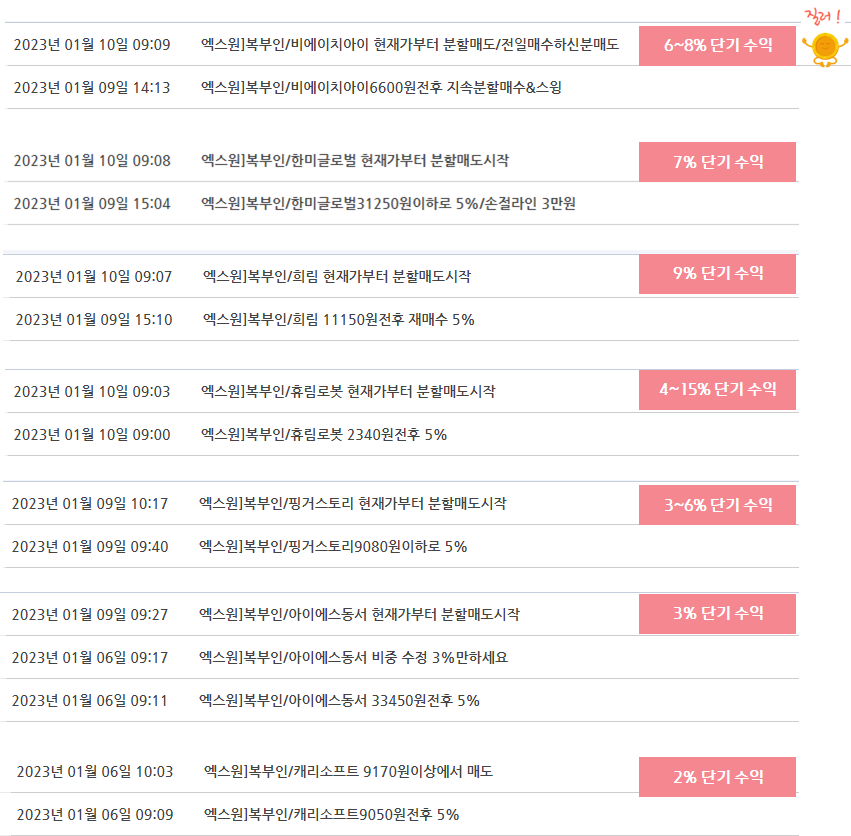Click the 7% 단기 수익 badge

pyautogui.click(x=717, y=162)
